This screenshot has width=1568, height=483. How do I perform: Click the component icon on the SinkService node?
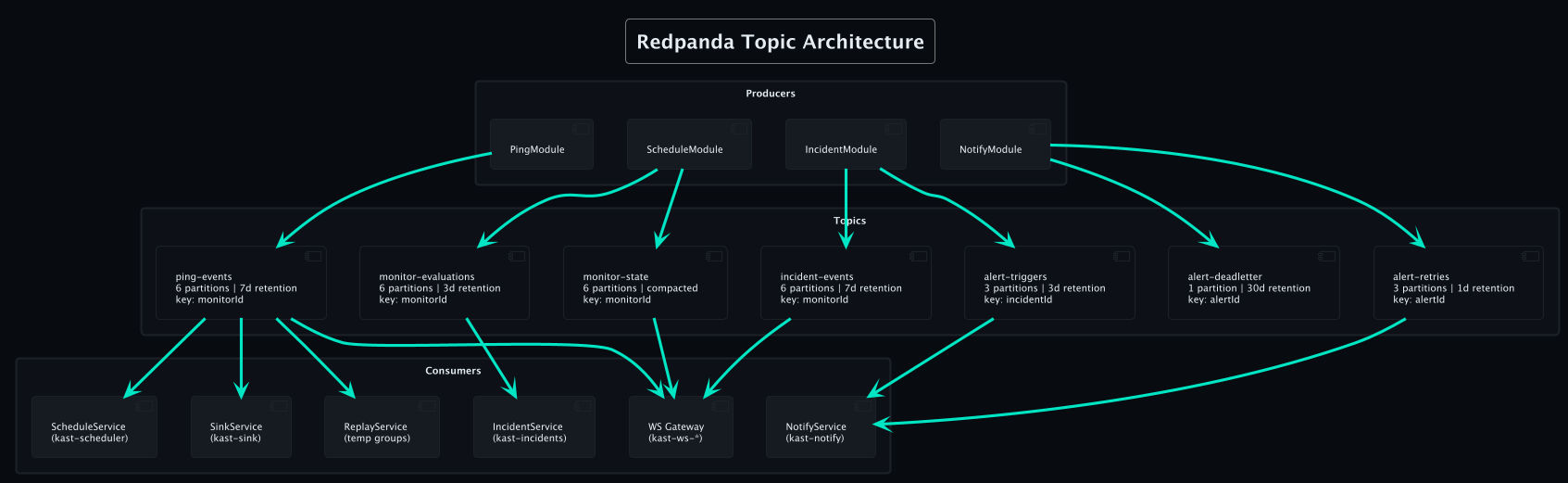(x=278, y=406)
